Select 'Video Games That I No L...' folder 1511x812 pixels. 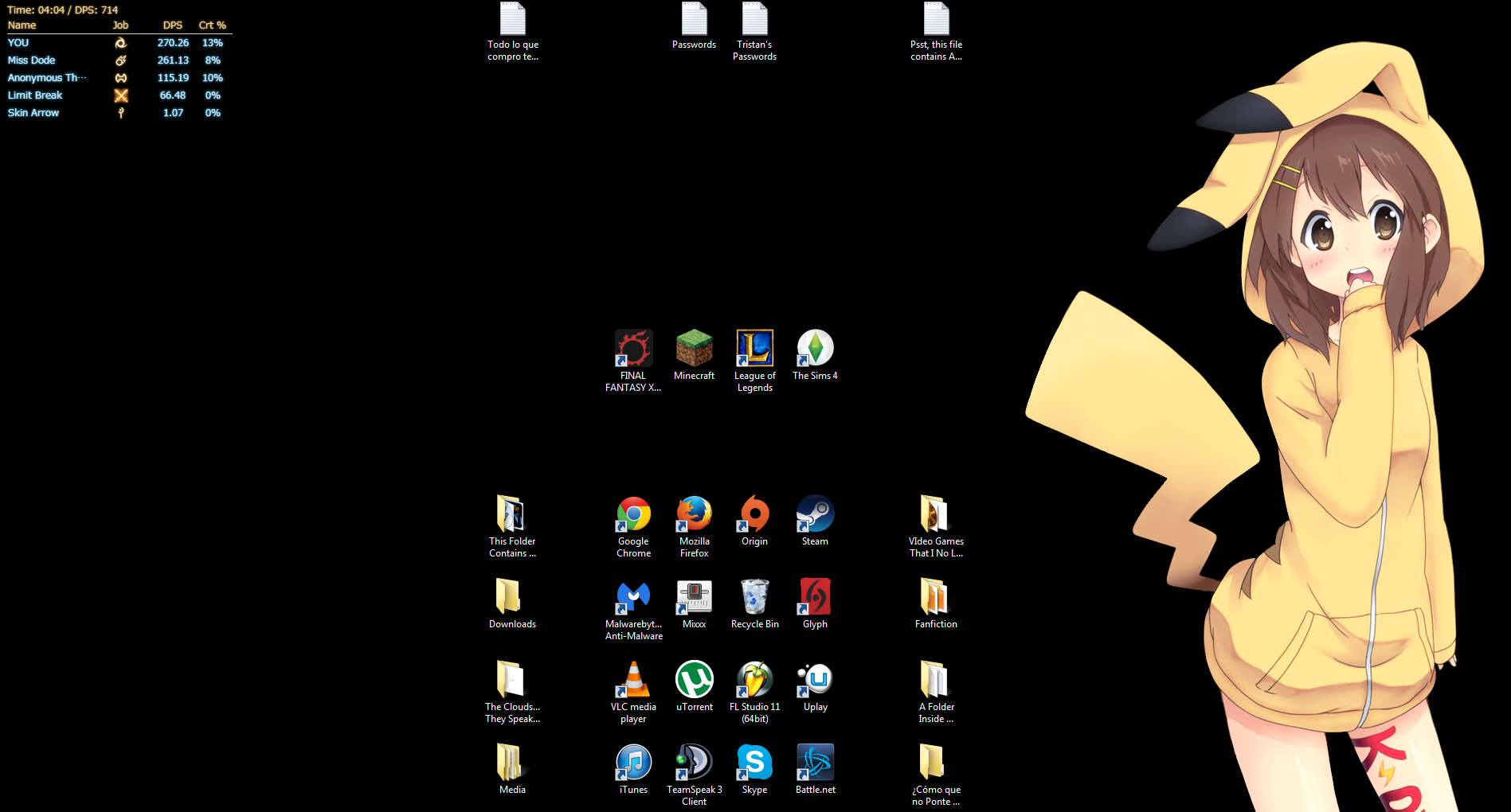click(x=936, y=526)
